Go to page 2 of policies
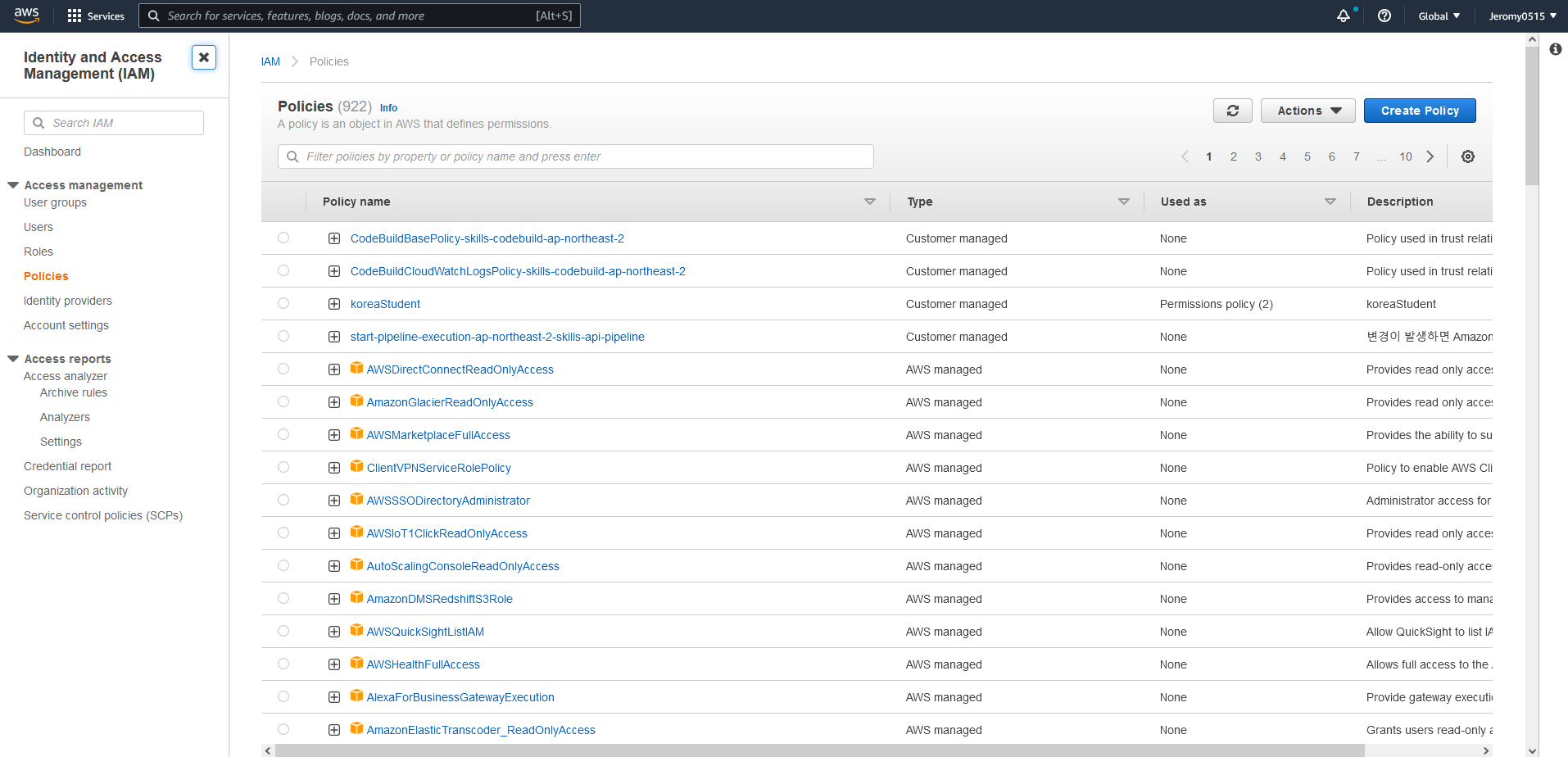 pyautogui.click(x=1234, y=156)
